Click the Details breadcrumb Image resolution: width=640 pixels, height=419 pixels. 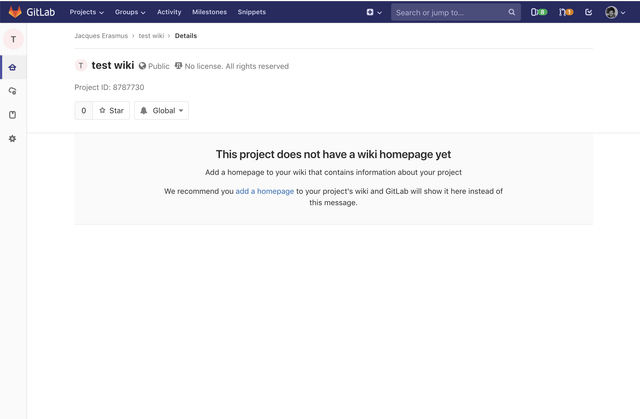coord(186,36)
